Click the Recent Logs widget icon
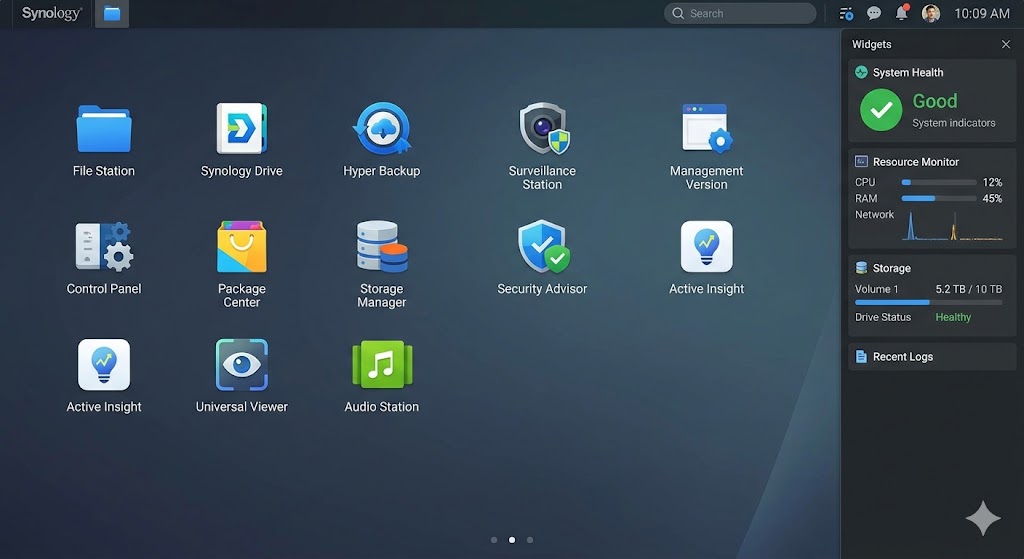 861,357
